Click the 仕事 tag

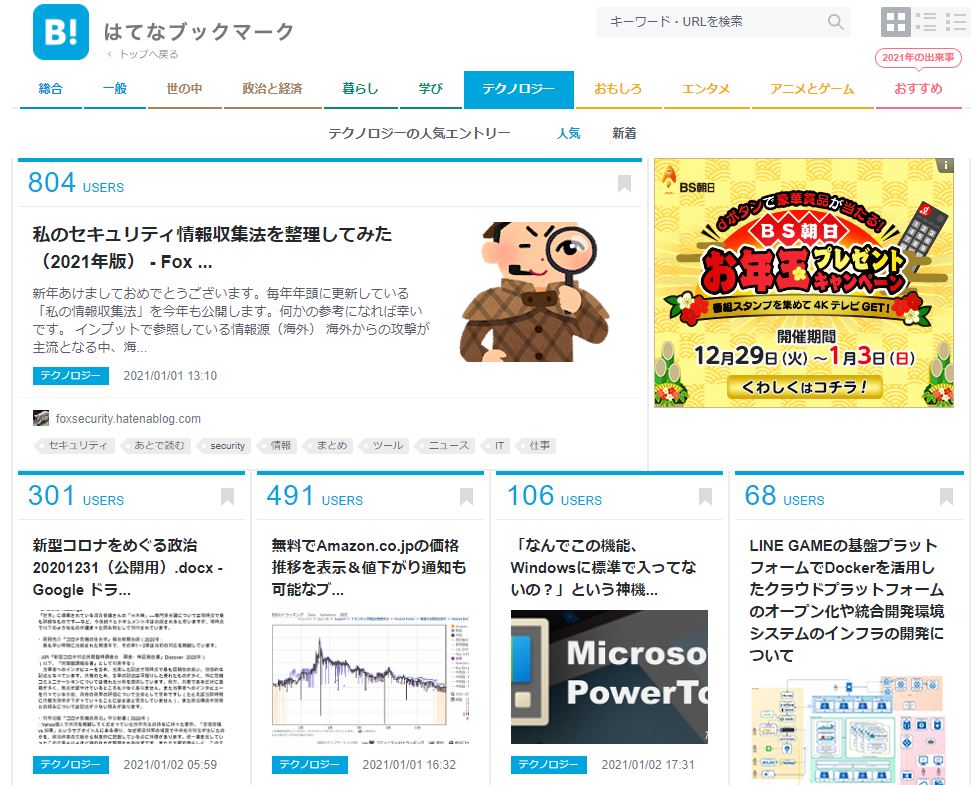535,445
